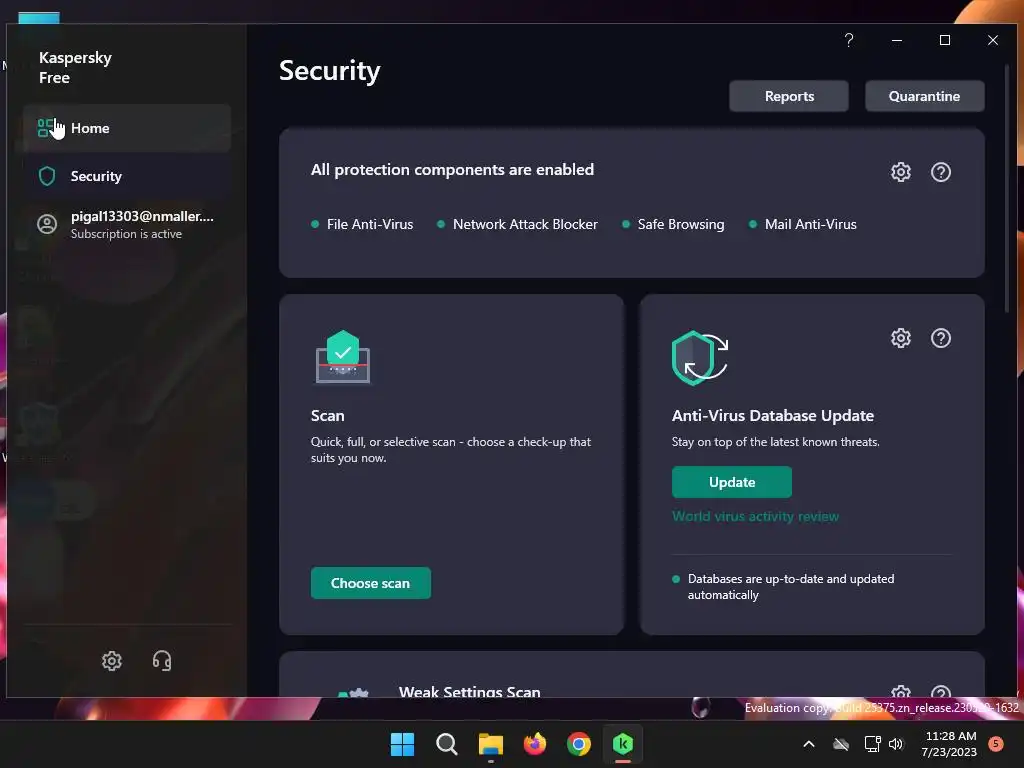The image size is (1024, 768).
Task: Click the Security shield icon in the sidebar
Action: (x=47, y=176)
